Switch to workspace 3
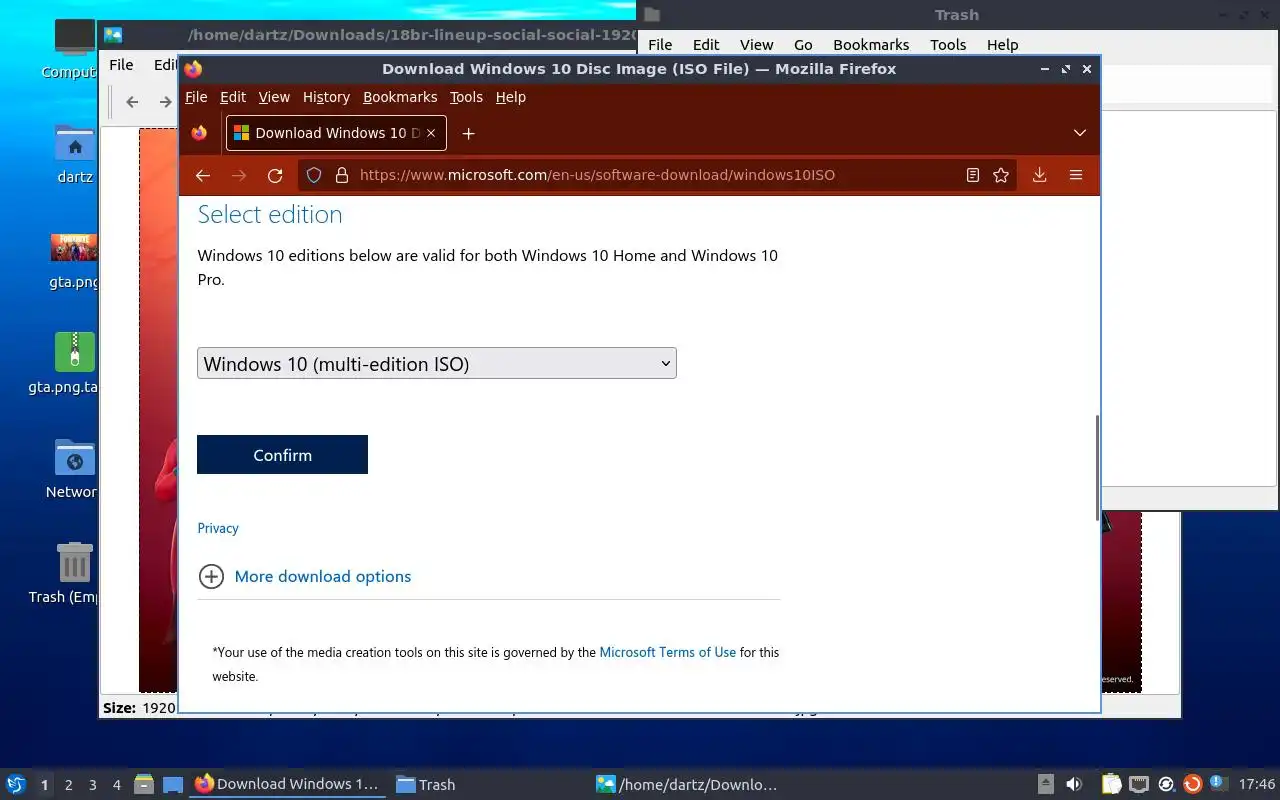The height and width of the screenshot is (800, 1280). pos(93,785)
